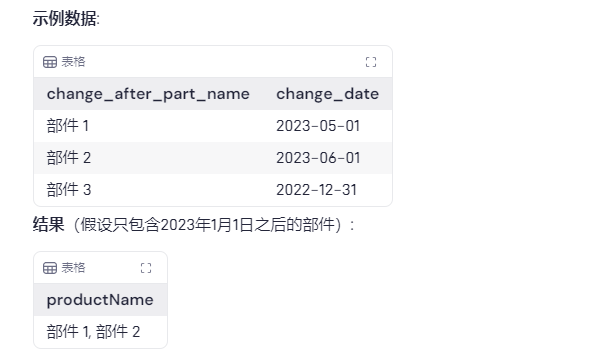Click the 假设只包含2023年1月1日之后的部件 note text

(208, 225)
